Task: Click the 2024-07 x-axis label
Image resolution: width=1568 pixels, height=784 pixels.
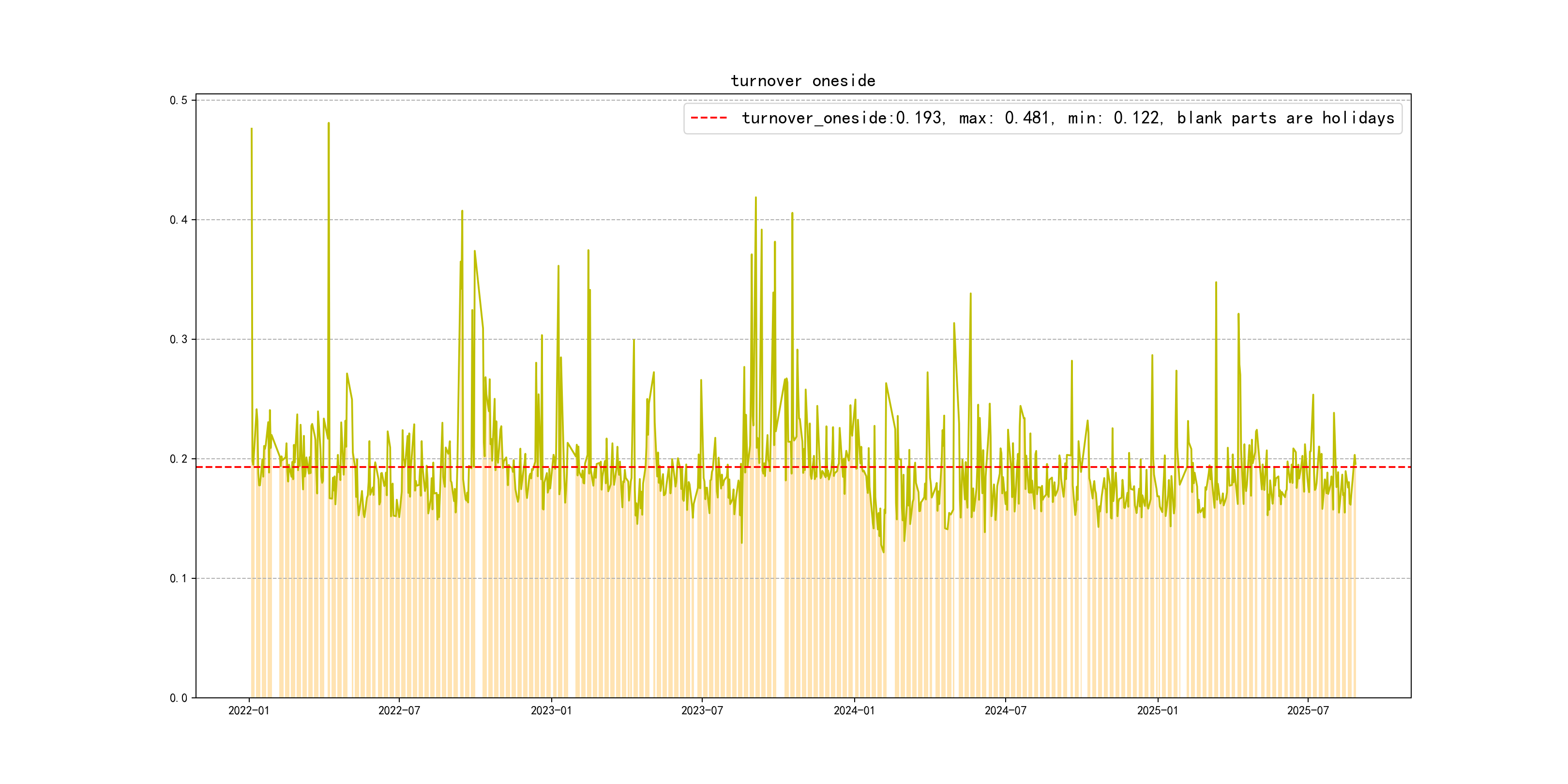Action: click(x=1005, y=711)
